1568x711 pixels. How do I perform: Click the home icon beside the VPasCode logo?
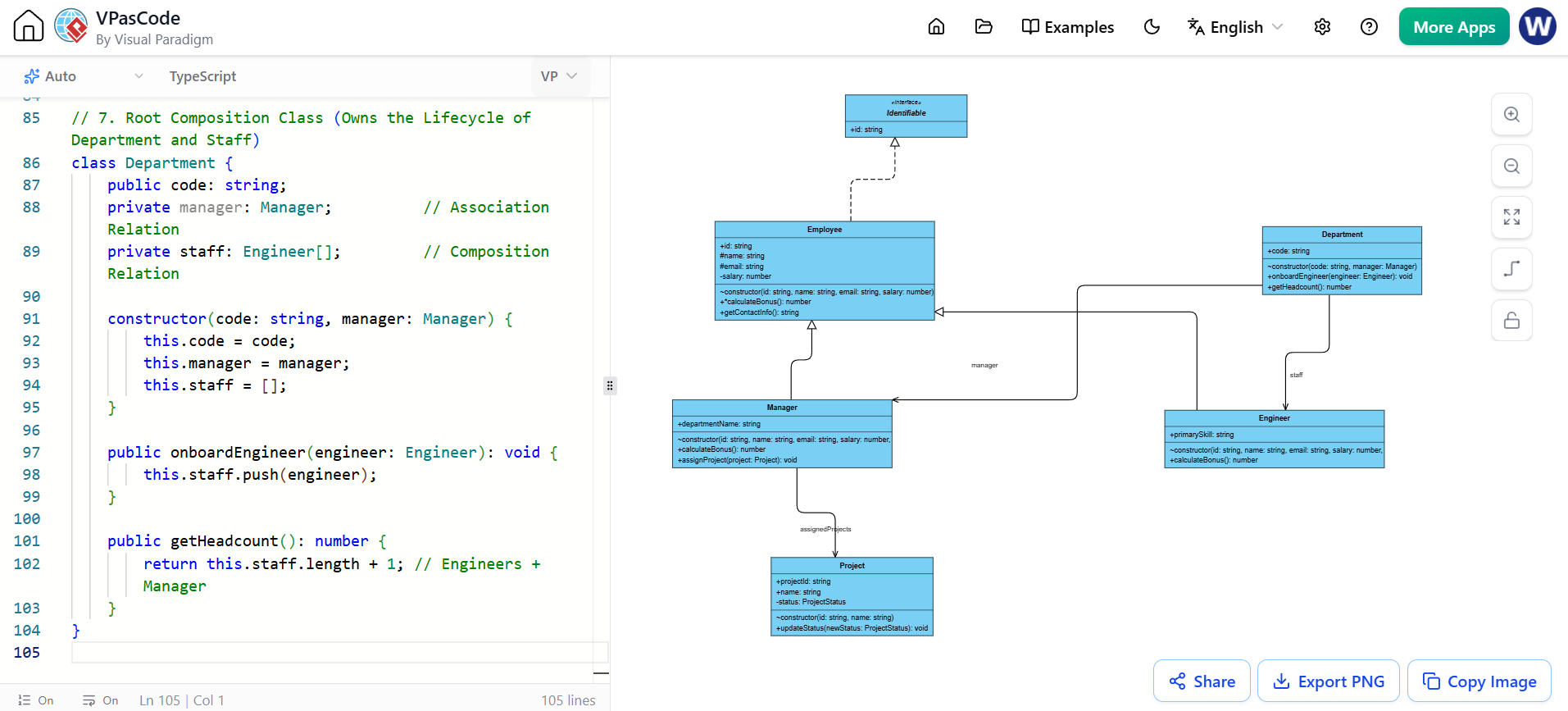coord(29,26)
